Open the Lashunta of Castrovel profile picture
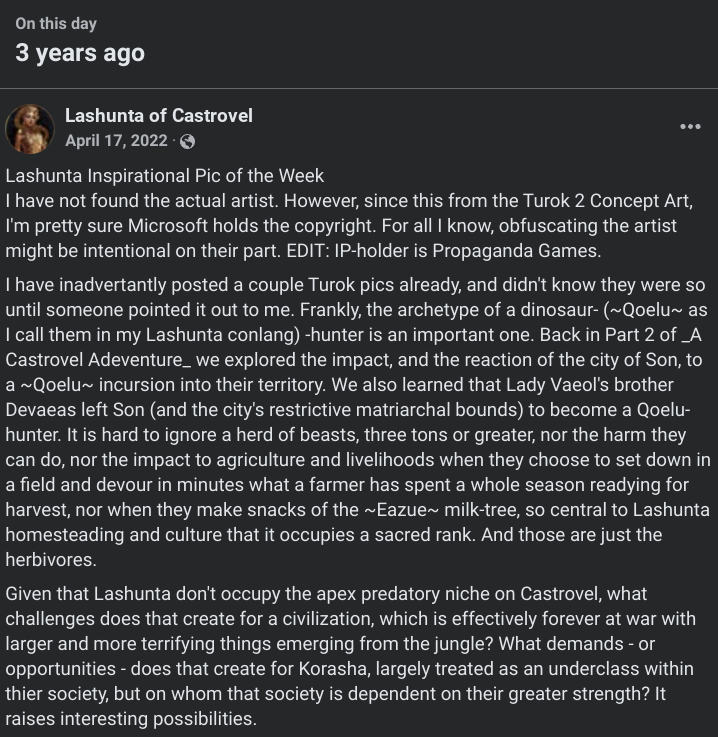This screenshot has height=737, width=718. click(x=29, y=129)
